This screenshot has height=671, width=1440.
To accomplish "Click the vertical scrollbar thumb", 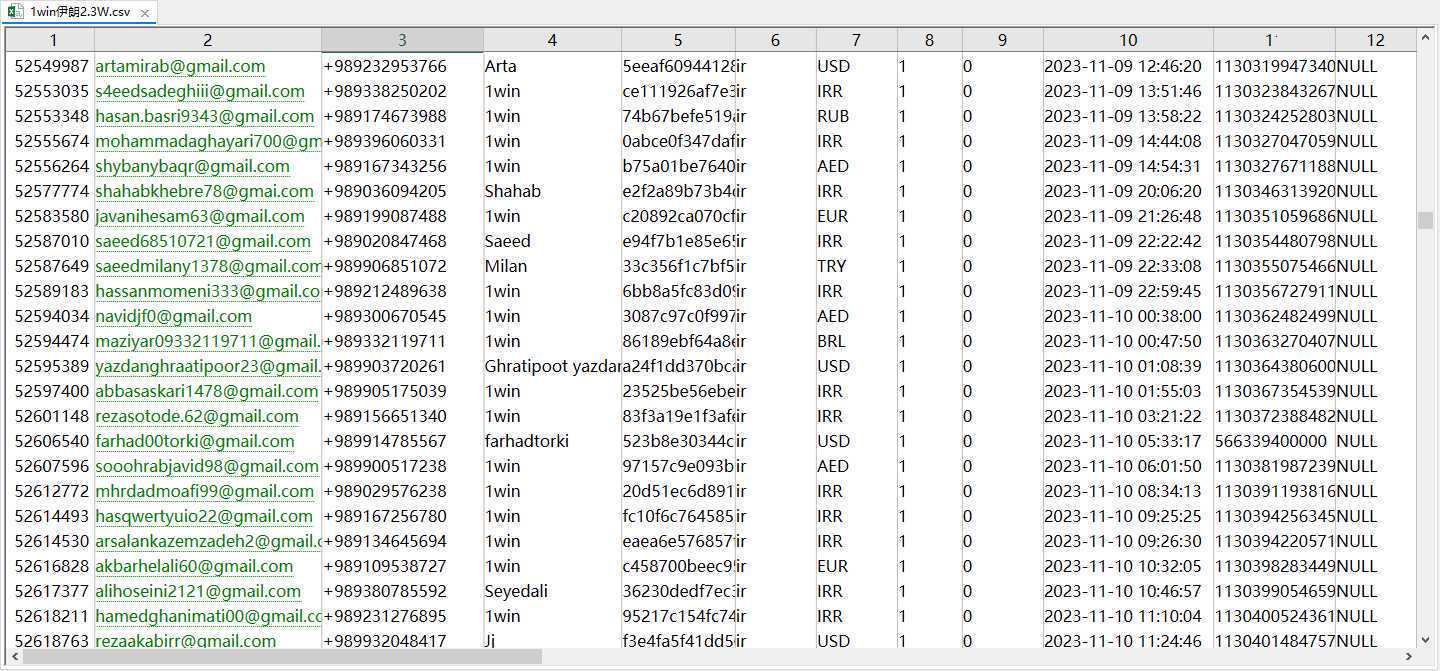I will point(1426,220).
